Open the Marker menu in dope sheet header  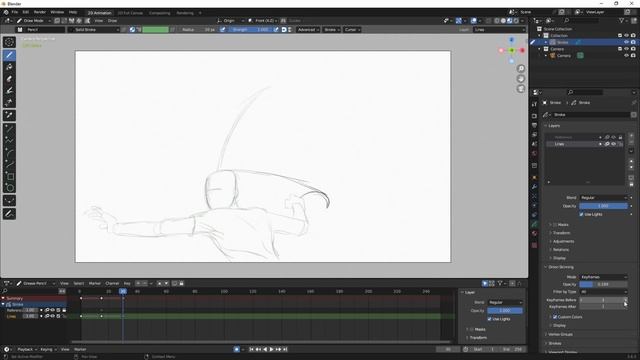tap(95, 283)
